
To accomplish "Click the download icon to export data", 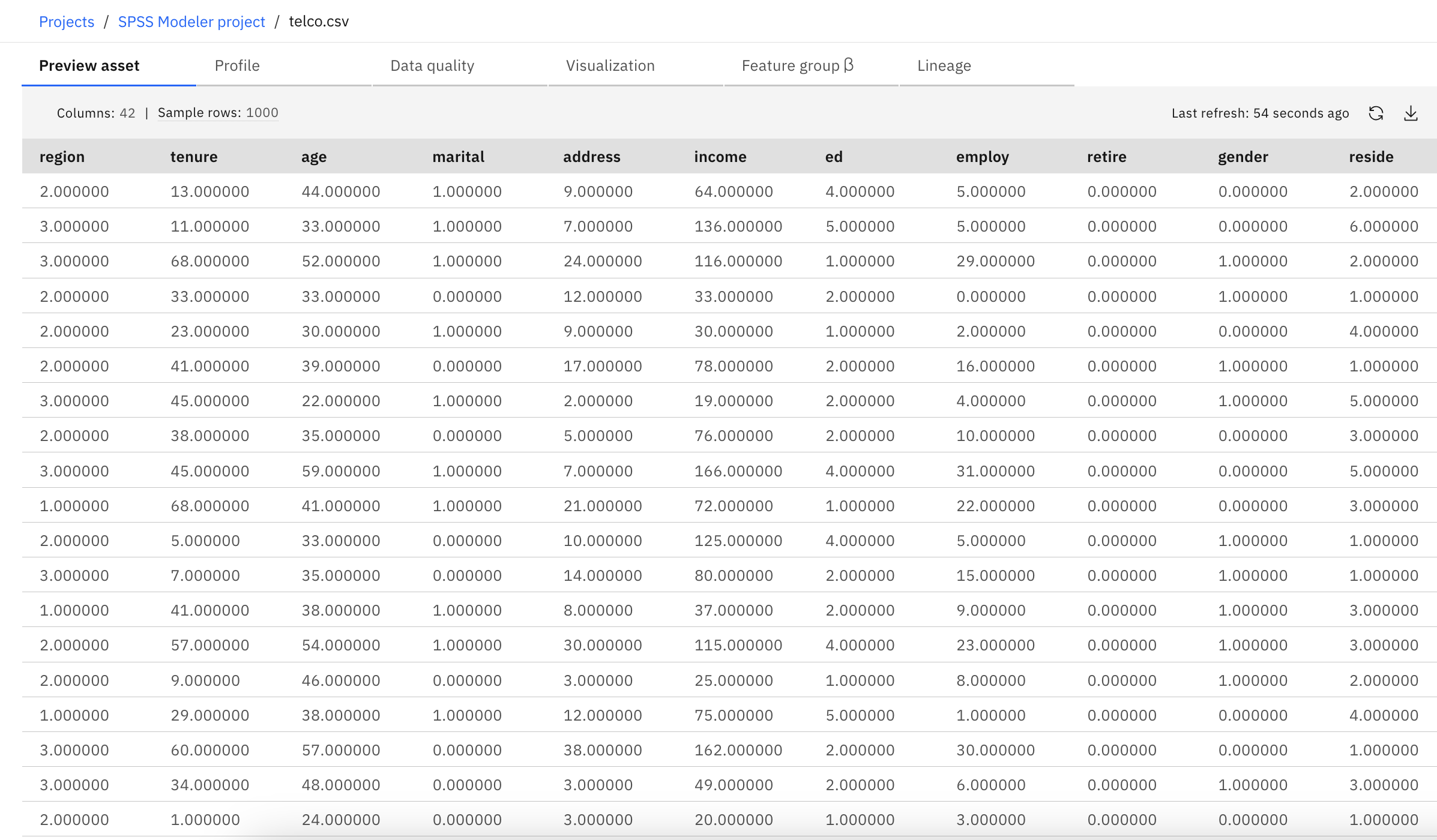I will point(1413,113).
